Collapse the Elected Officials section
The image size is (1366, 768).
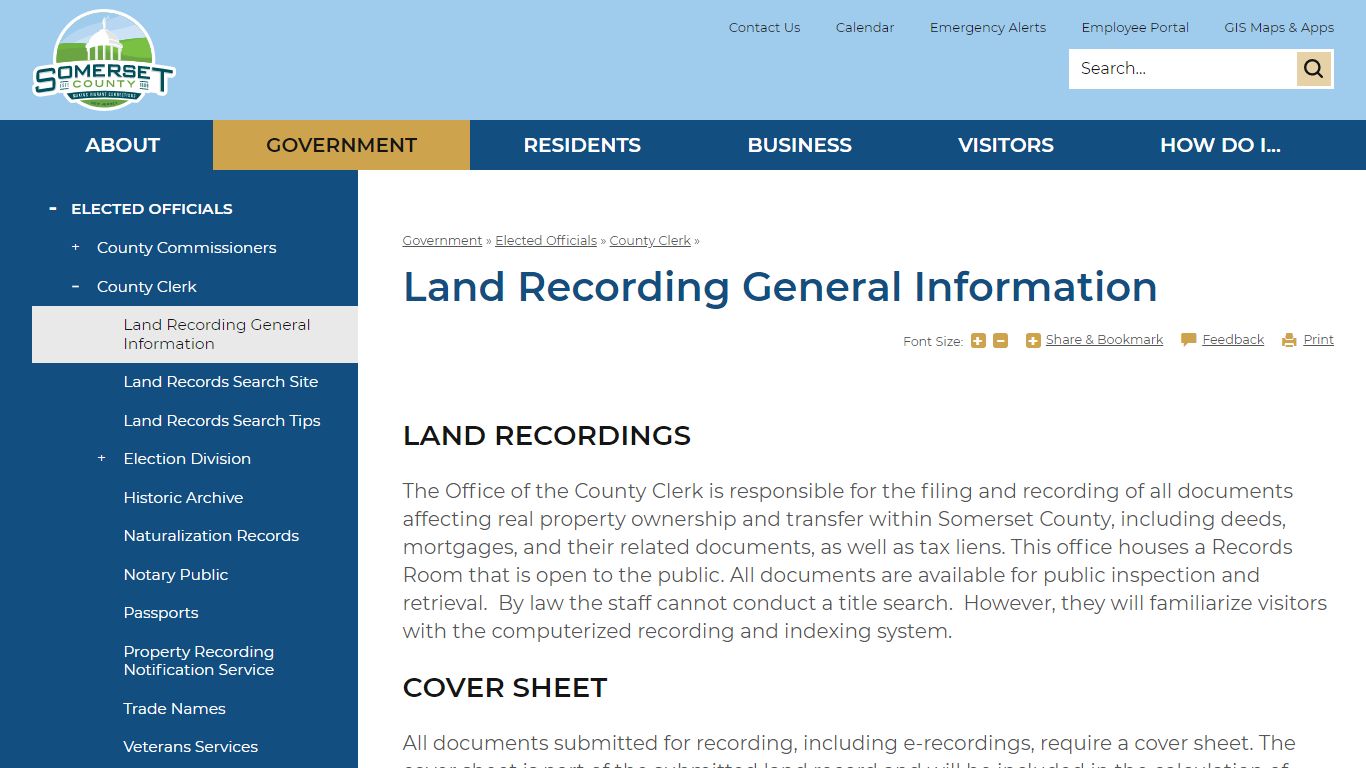[x=52, y=207]
